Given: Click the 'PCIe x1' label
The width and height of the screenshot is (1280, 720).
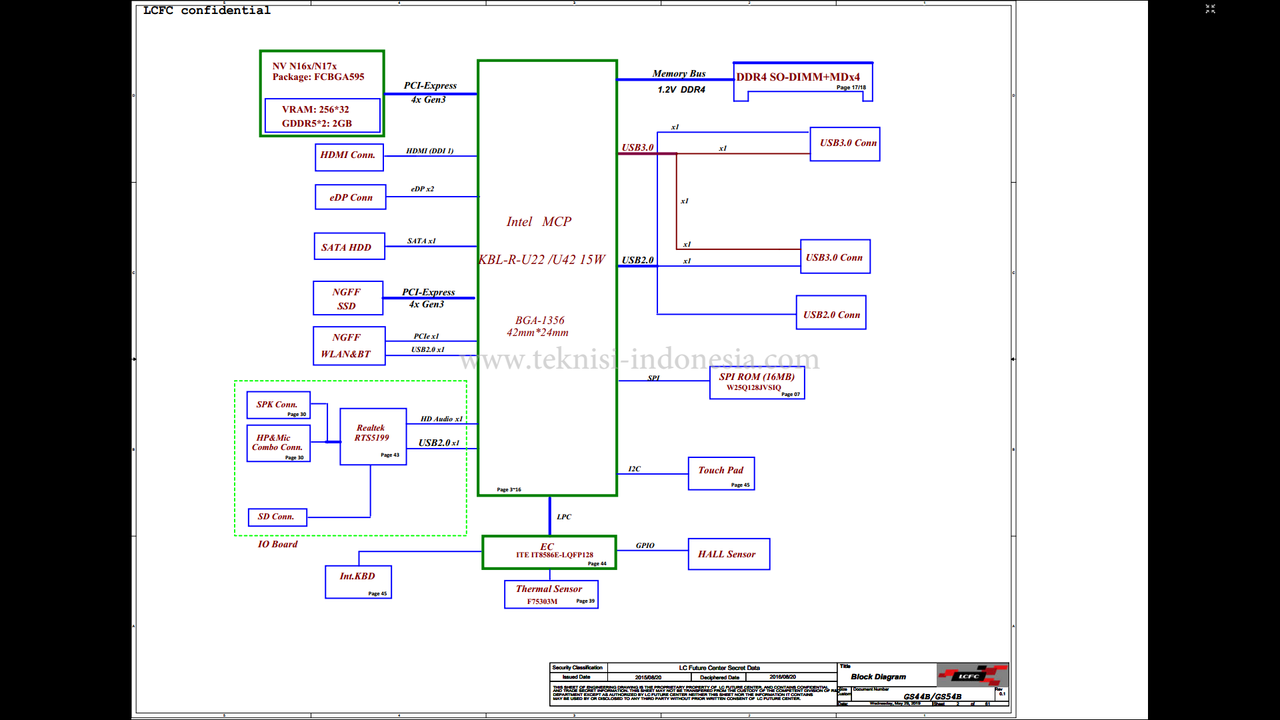Looking at the screenshot, I should point(426,336).
